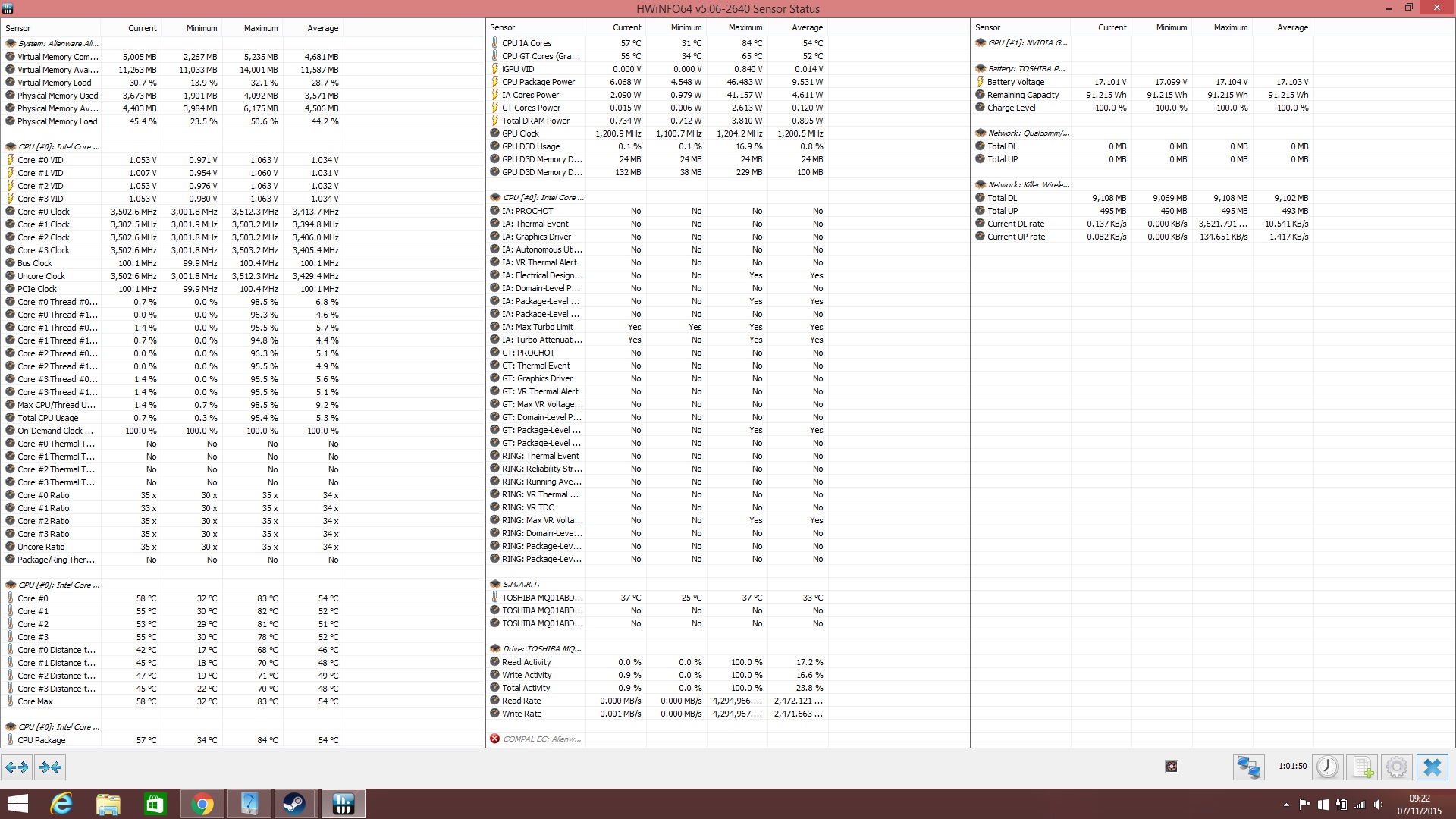Viewport: 1456px width, 819px height.
Task: Select the iGPU VID row
Action: 657,69
